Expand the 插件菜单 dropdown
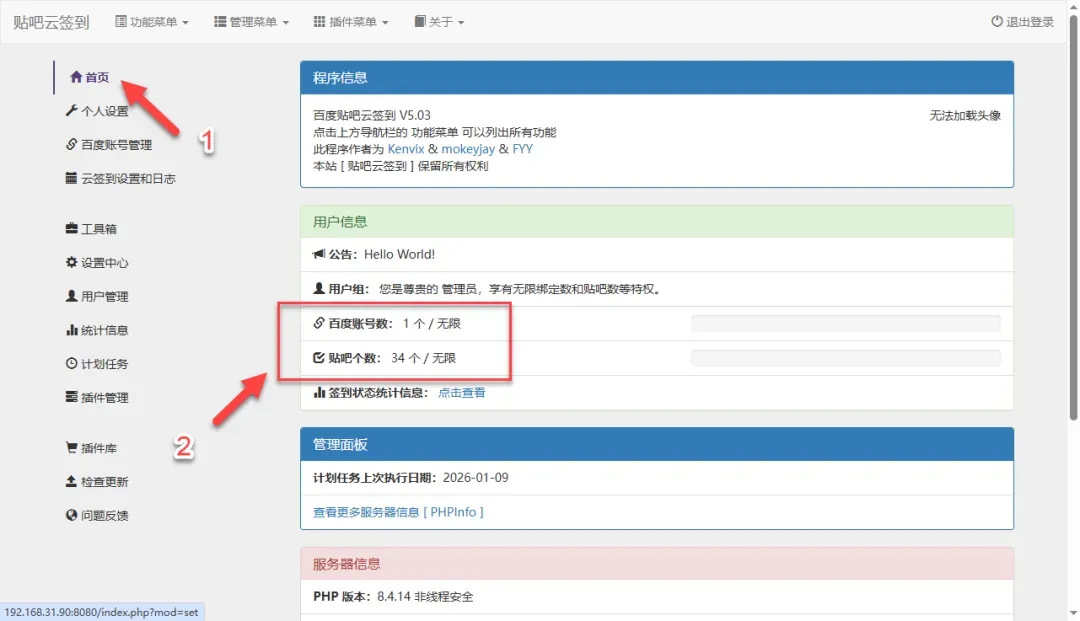This screenshot has height=621, width=1080. pos(350,22)
